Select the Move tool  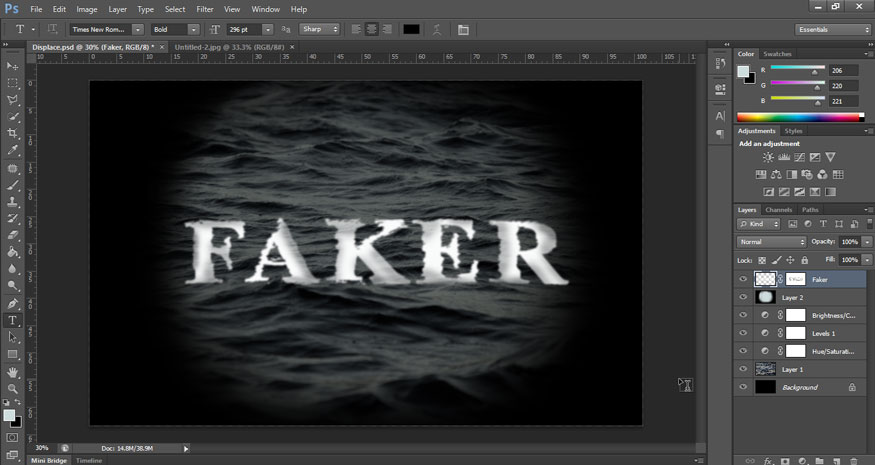pos(12,66)
